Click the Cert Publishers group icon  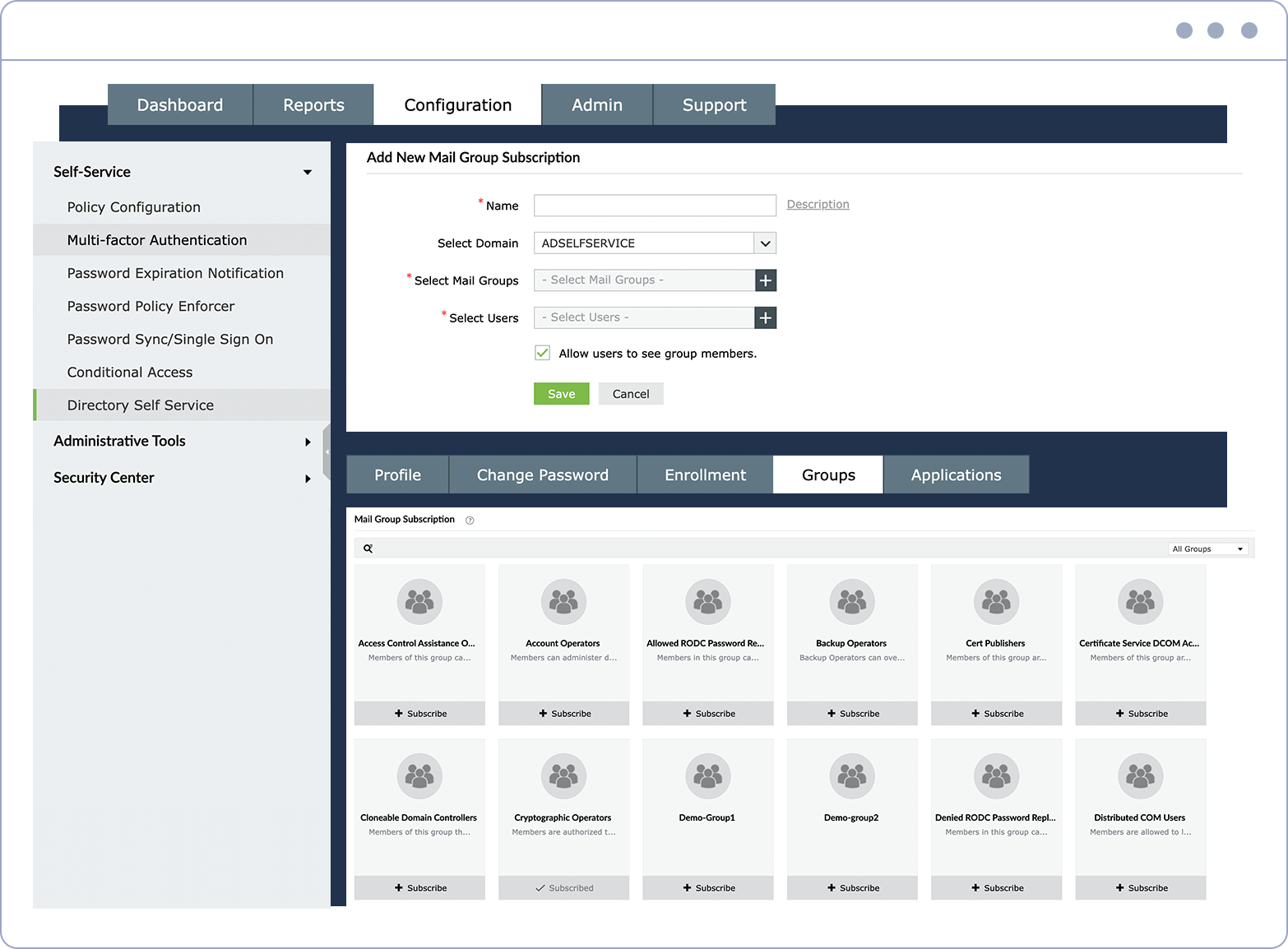click(x=996, y=601)
